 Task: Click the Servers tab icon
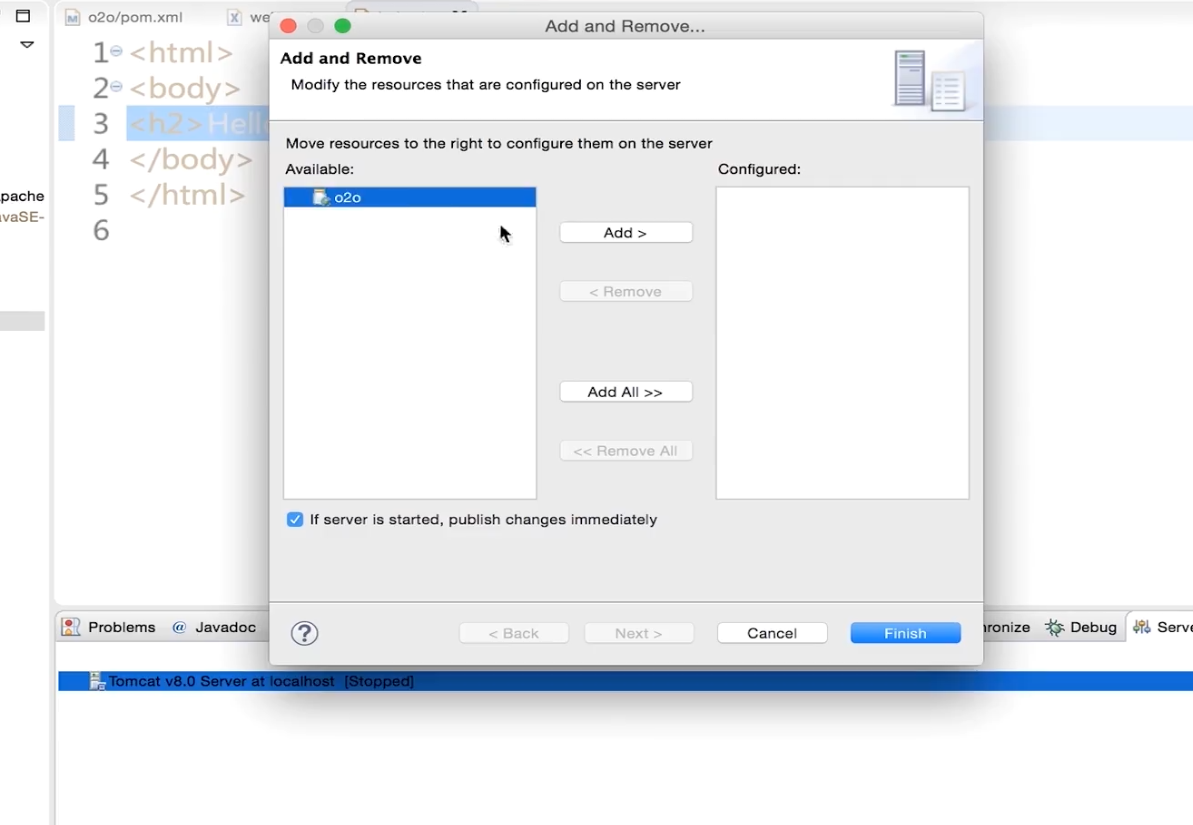tap(1141, 627)
